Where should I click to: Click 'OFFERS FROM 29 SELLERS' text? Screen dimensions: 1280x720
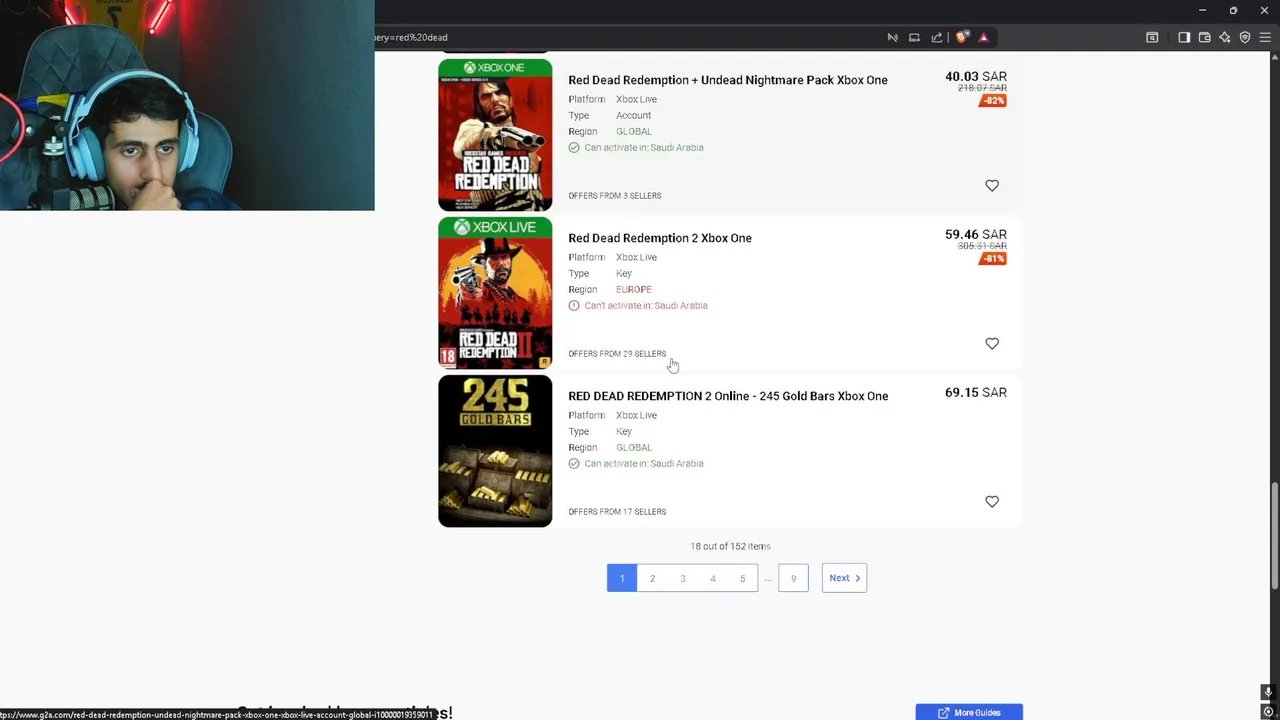tap(617, 354)
